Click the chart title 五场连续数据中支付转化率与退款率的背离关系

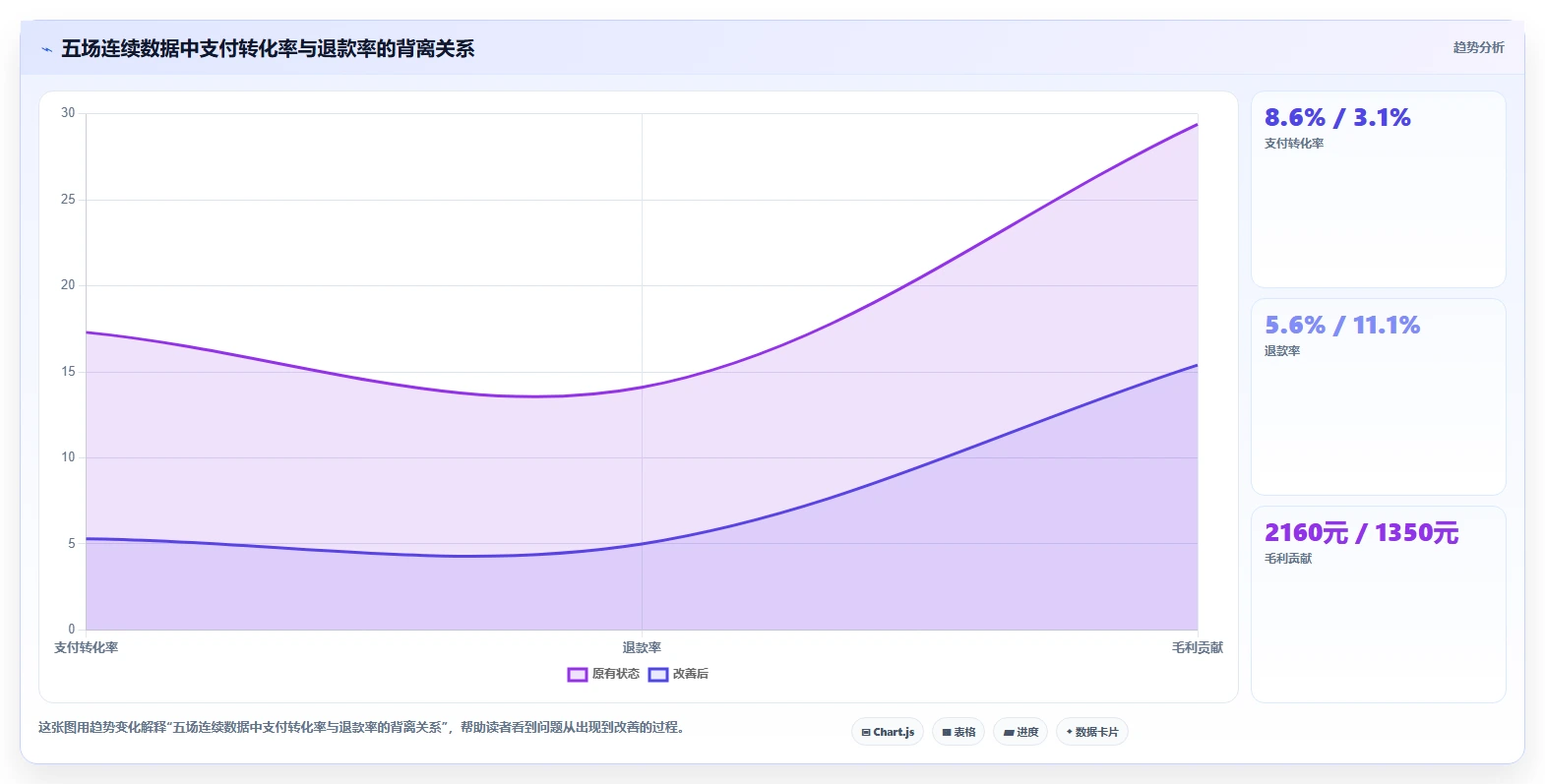click(268, 48)
